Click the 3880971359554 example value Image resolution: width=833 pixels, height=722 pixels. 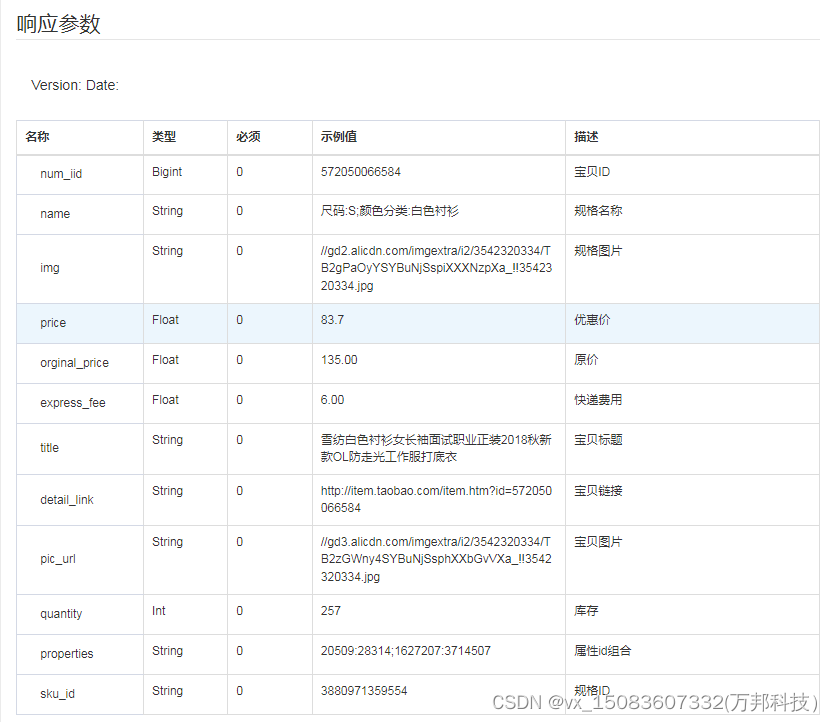pyautogui.click(x=364, y=691)
